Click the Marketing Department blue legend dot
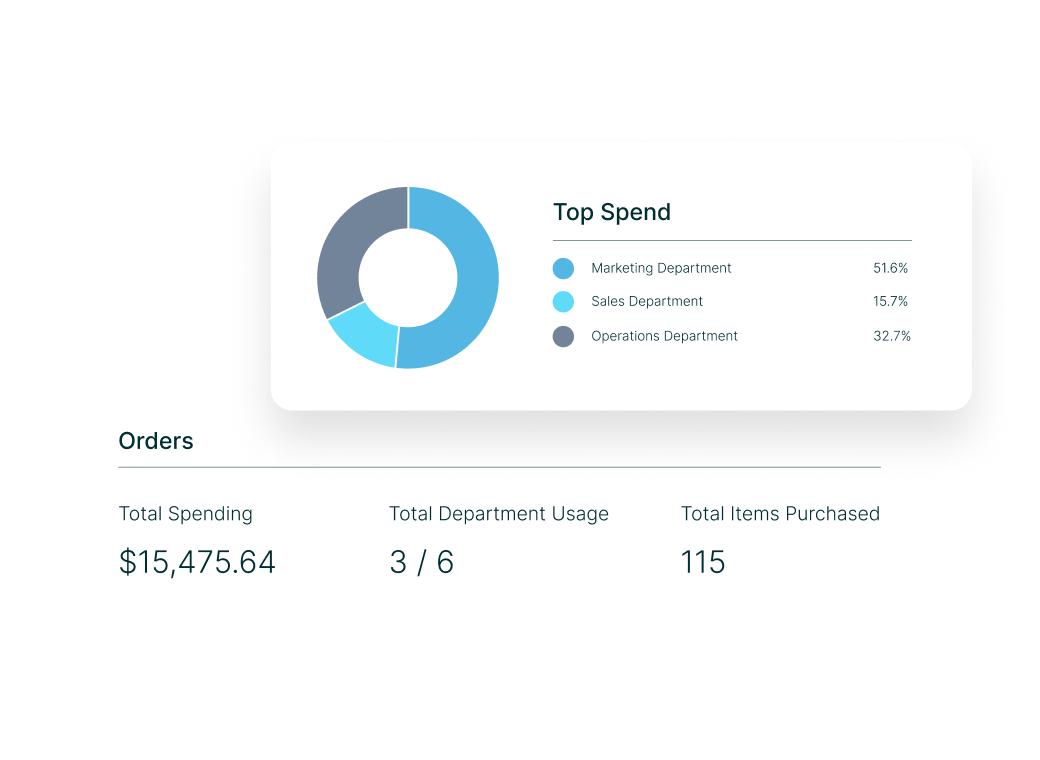 tap(563, 269)
